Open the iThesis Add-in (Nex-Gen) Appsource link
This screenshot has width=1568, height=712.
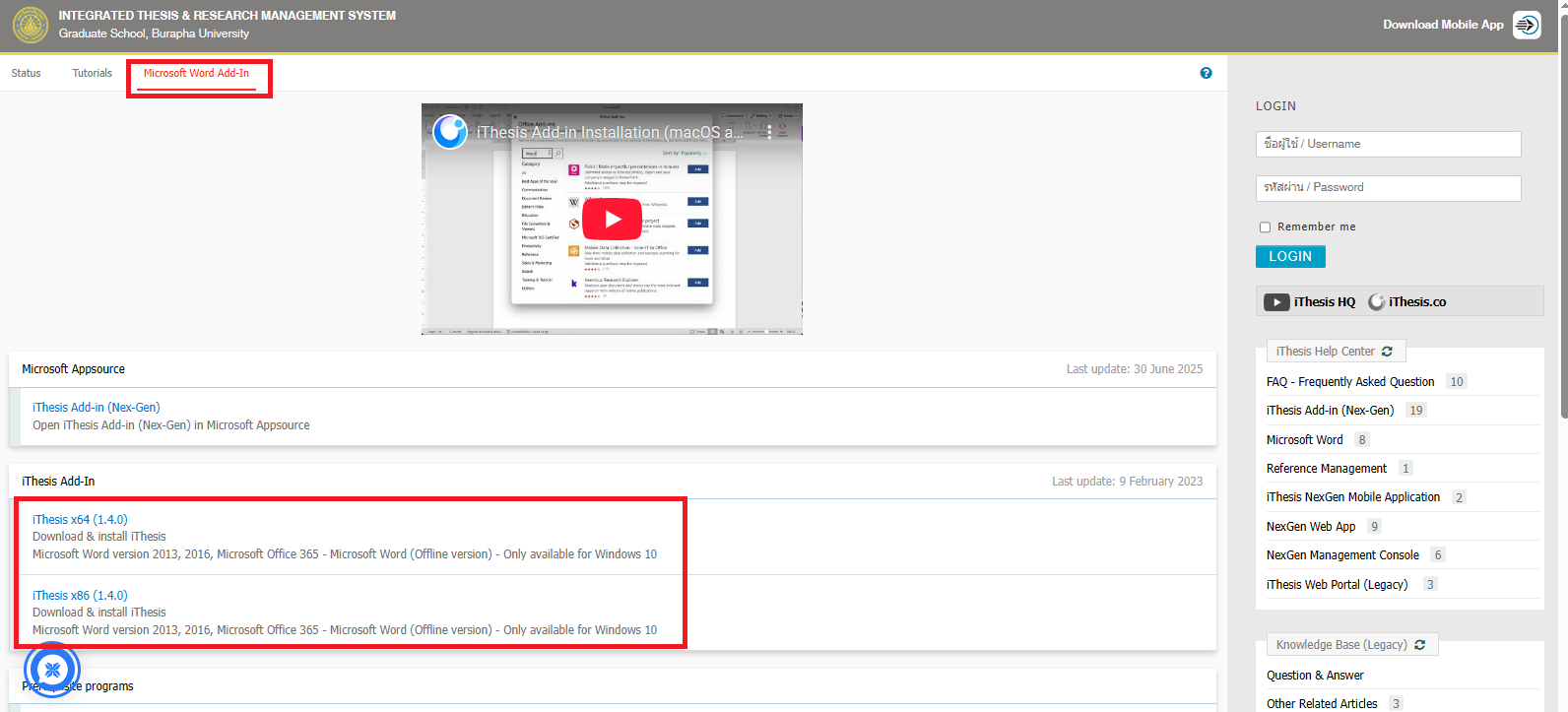pyautogui.click(x=96, y=408)
